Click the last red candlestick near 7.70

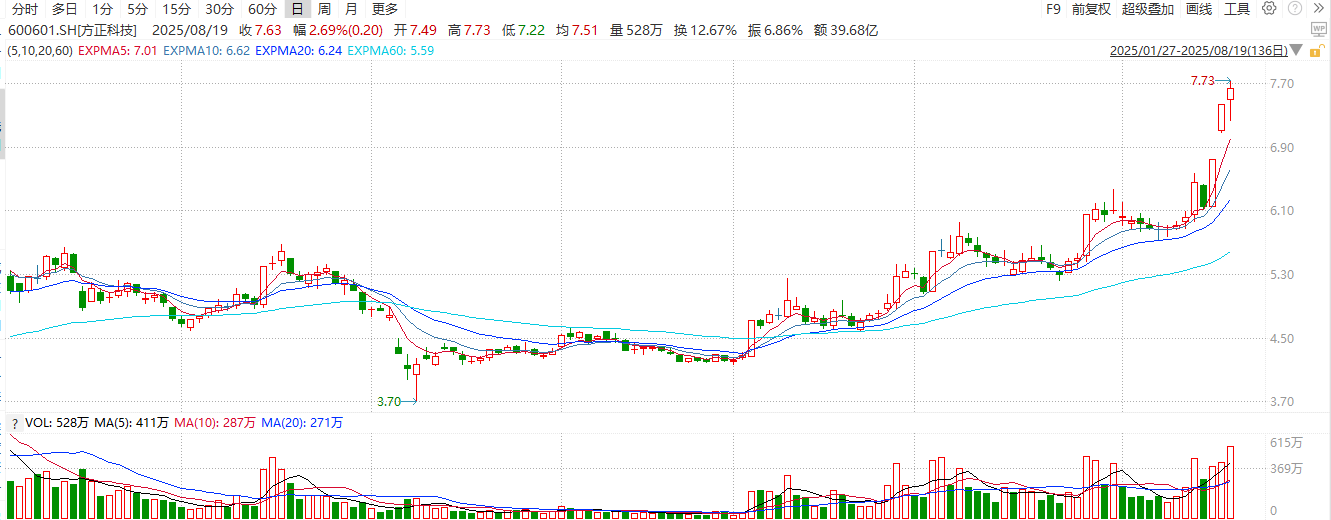coord(1231,94)
